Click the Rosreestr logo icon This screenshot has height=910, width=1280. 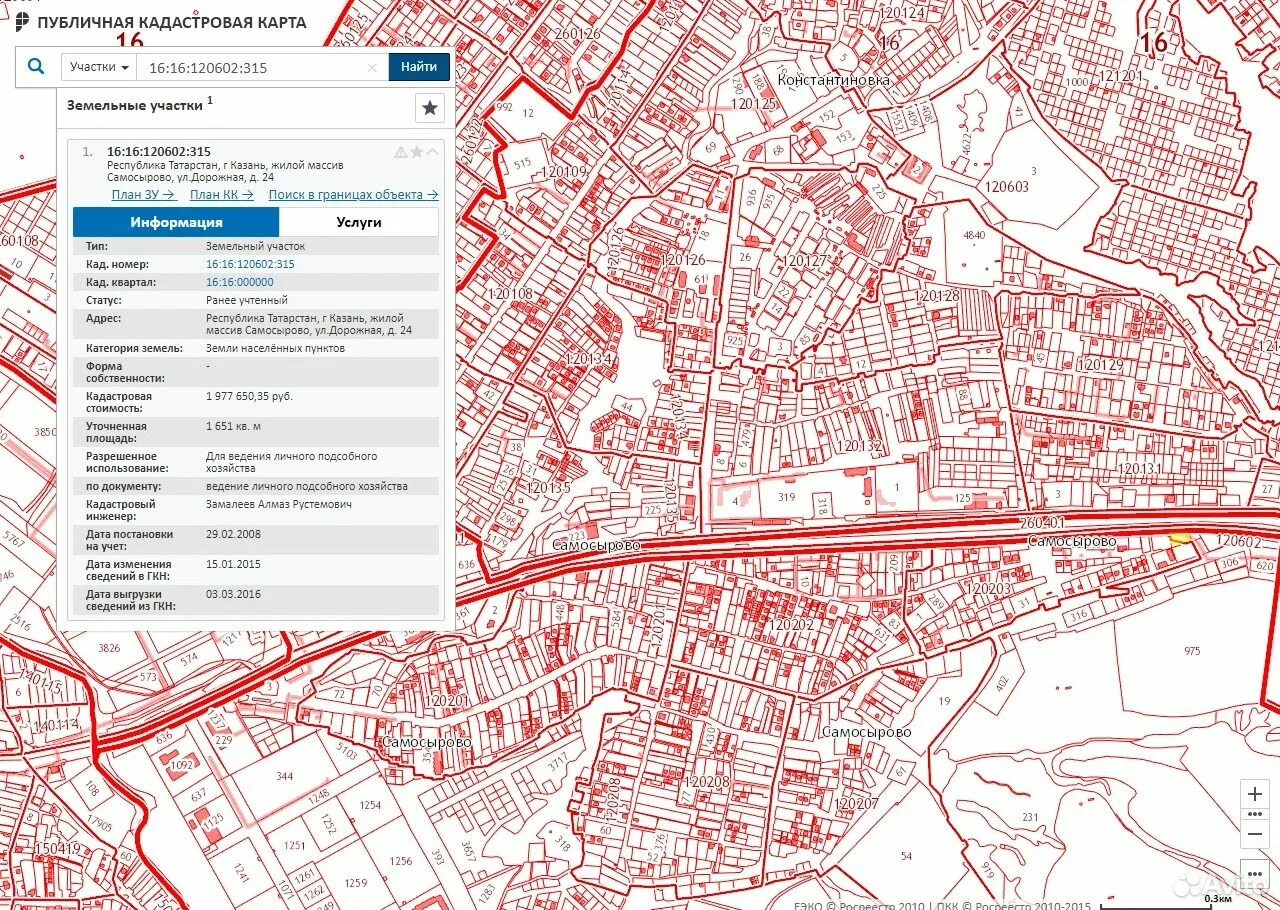click(x=21, y=22)
